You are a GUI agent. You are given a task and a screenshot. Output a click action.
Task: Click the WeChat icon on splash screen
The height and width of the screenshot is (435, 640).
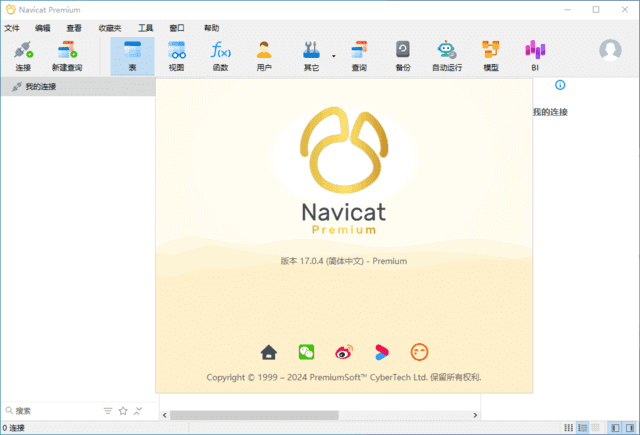[306, 352]
